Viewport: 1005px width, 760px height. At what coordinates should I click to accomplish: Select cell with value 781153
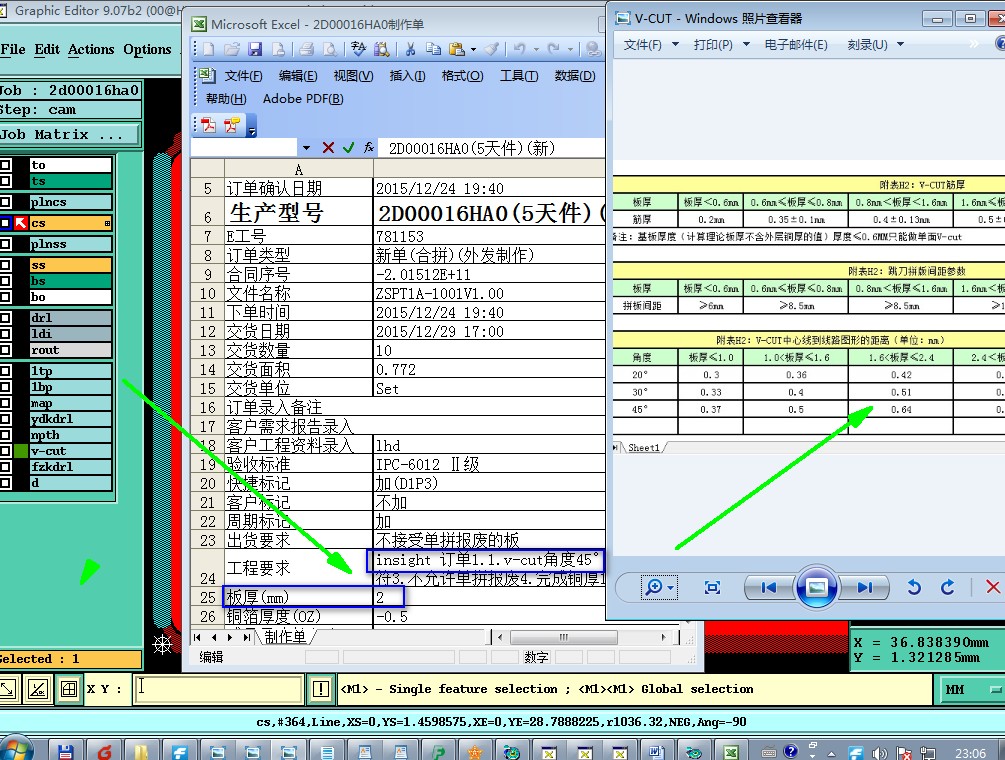coord(488,236)
